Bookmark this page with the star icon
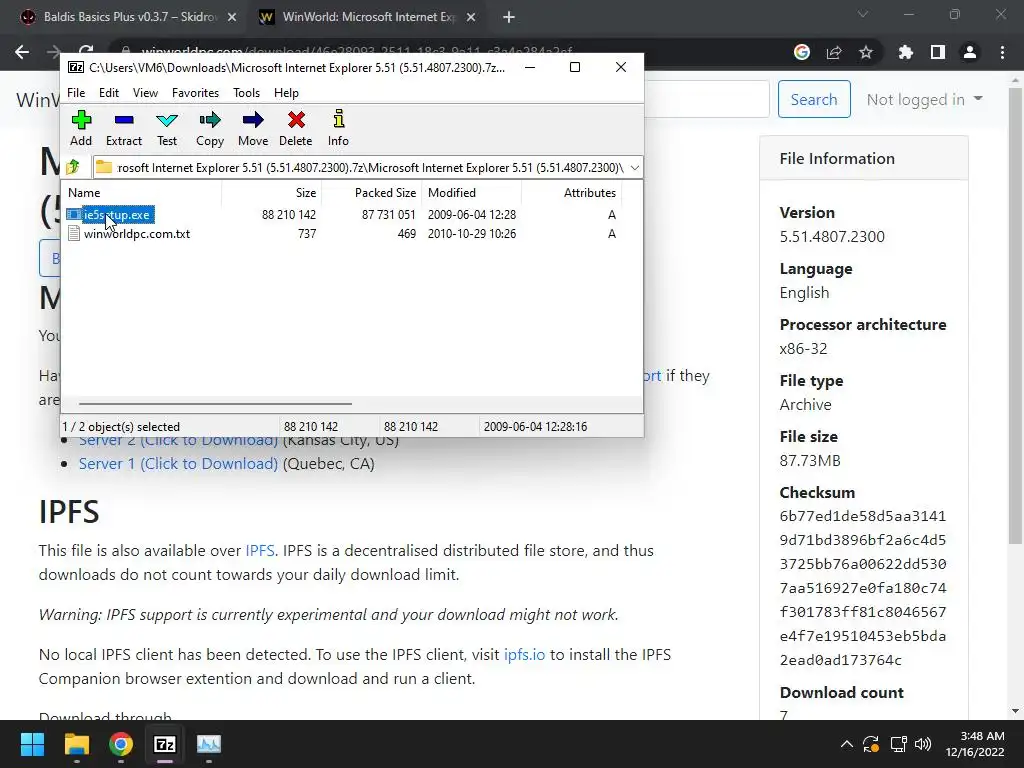 [866, 52]
